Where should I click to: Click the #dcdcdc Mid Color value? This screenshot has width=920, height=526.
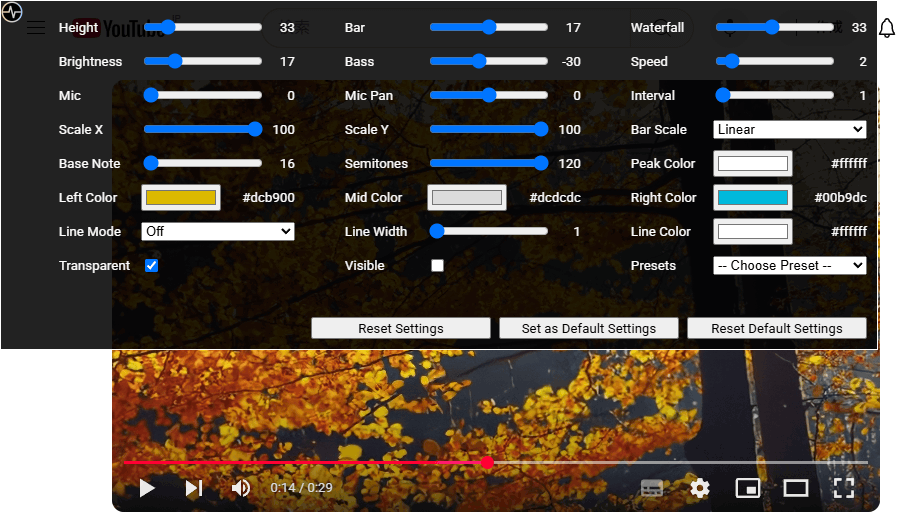(554, 198)
